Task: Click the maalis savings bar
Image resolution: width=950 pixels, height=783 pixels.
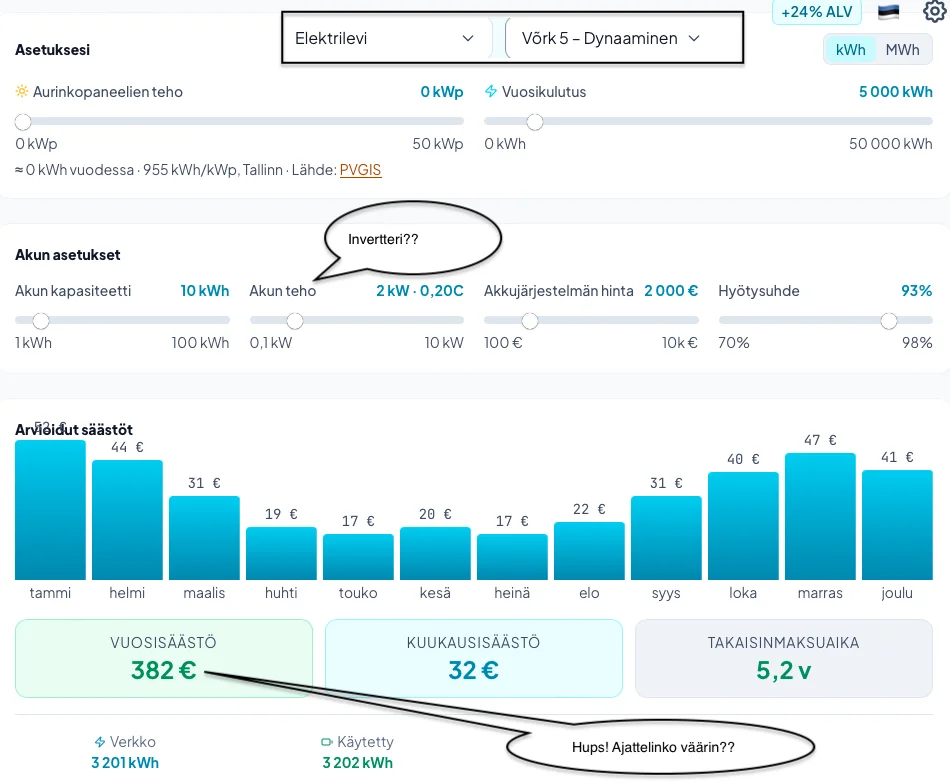Action: pyautogui.click(x=204, y=538)
